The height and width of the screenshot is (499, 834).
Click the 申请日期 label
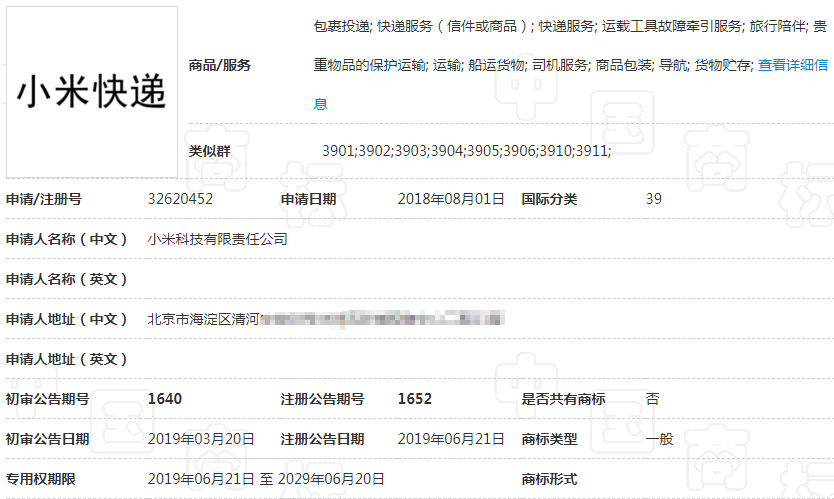pyautogui.click(x=308, y=199)
